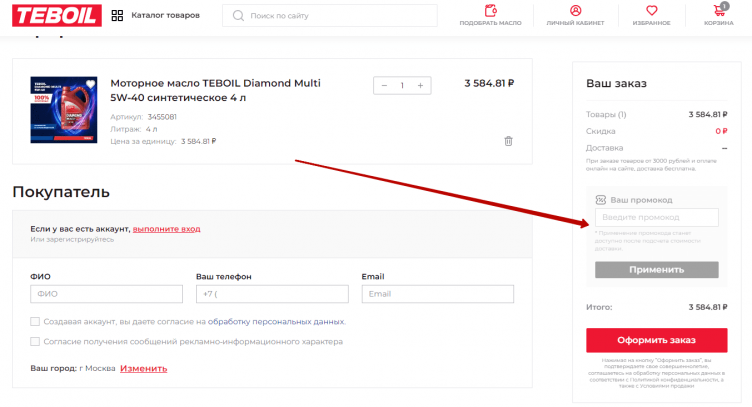Click the выполните вход login link
This screenshot has height=407, width=752.
(x=166, y=229)
